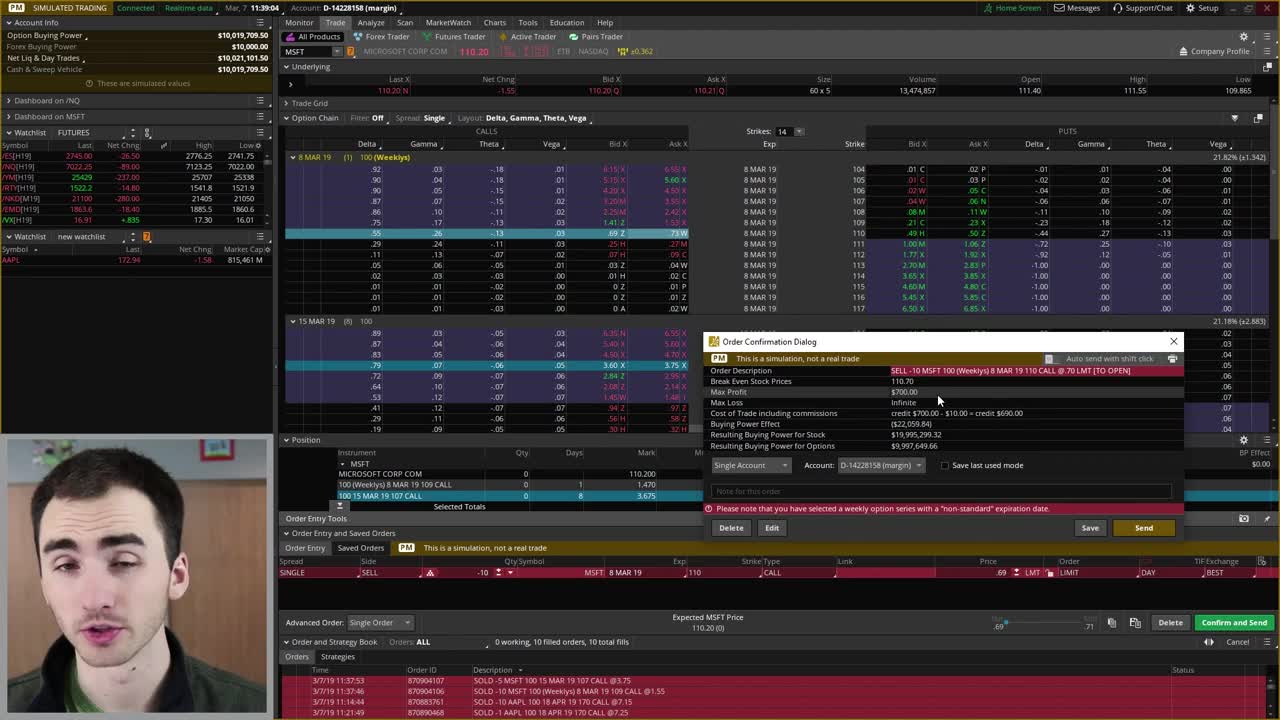
Task: Collapse the 15 MAR 19 expiration row
Action: (x=292, y=321)
